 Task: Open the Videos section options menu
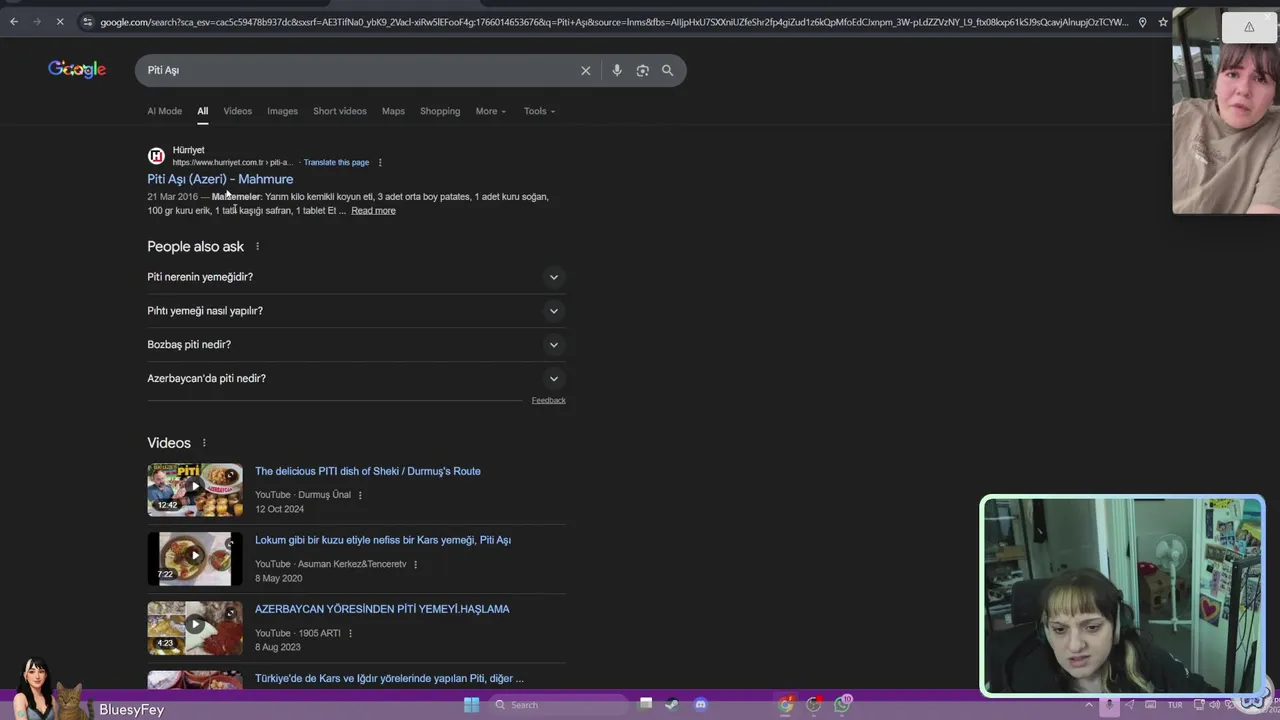(x=204, y=443)
